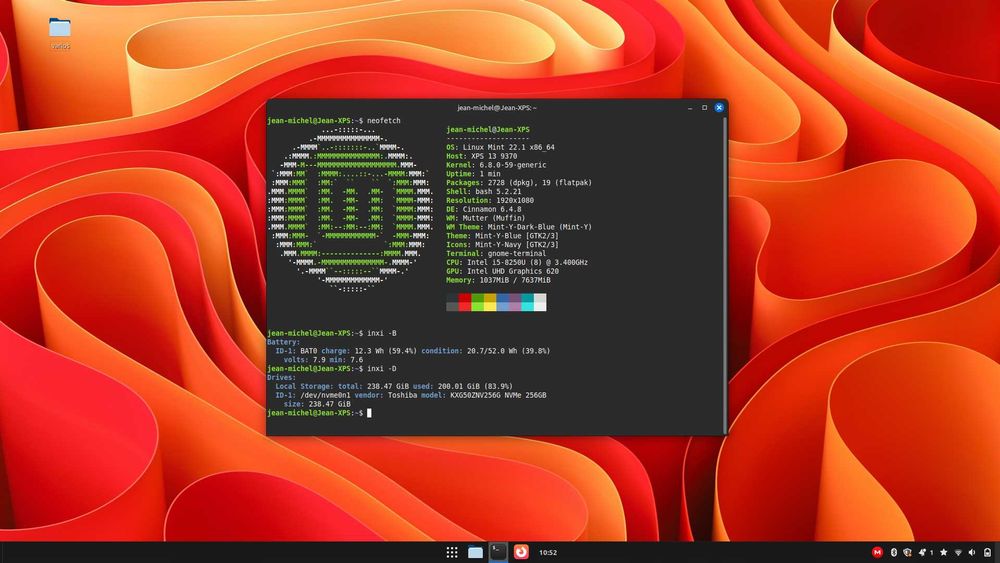Click the 'Drives:' heading in terminal output
This screenshot has height=563, width=1000.
pos(281,377)
